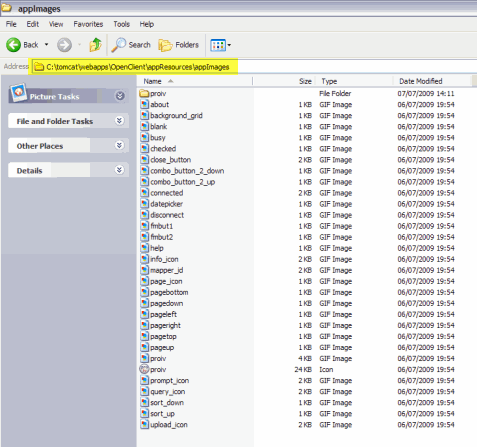
Task: Click the Up folder icon in toolbar
Action: pos(95,45)
